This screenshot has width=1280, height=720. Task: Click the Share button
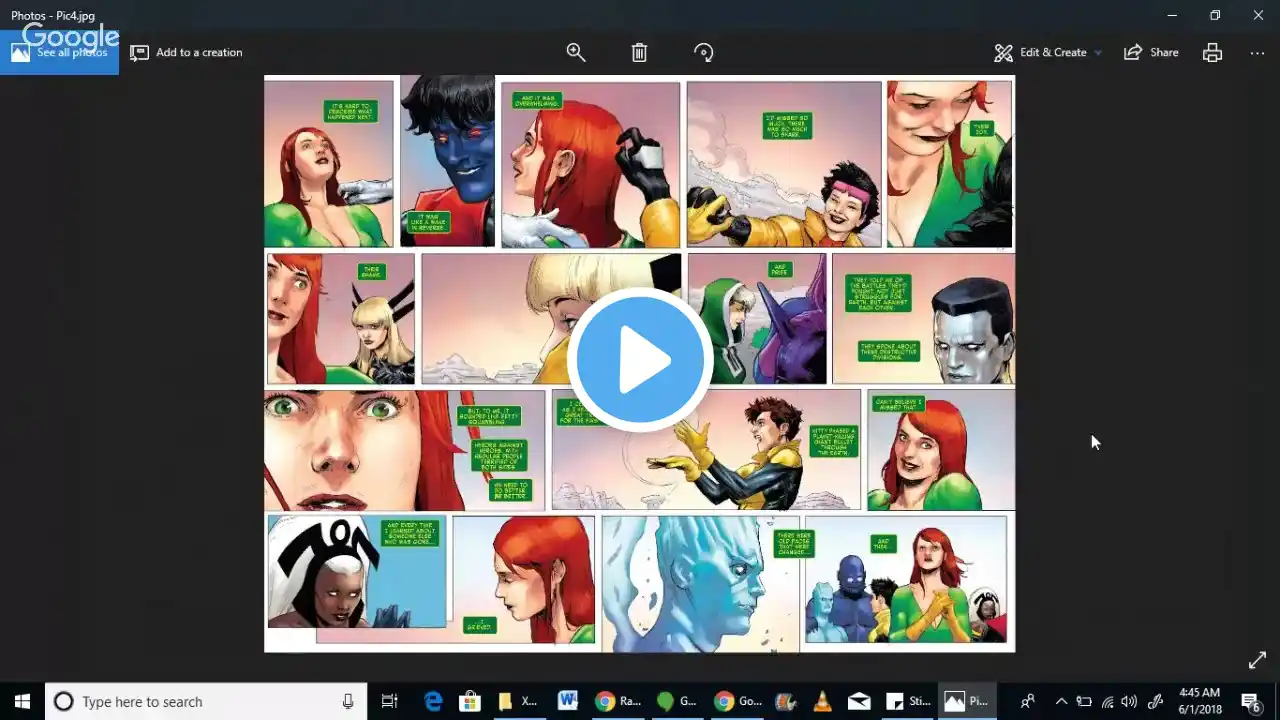tap(1151, 53)
